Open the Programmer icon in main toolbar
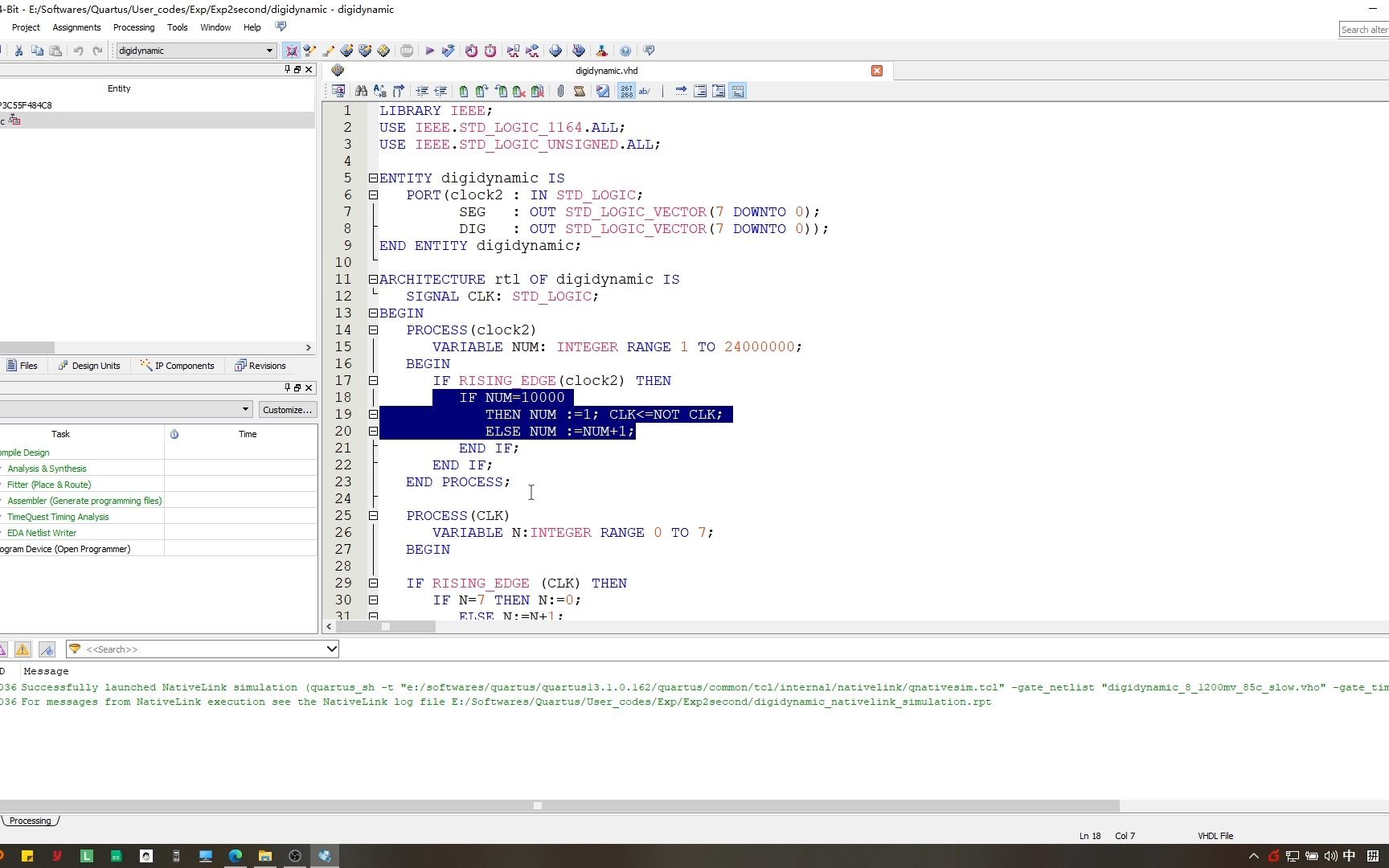Viewport: 1389px width, 868px height. [578, 51]
